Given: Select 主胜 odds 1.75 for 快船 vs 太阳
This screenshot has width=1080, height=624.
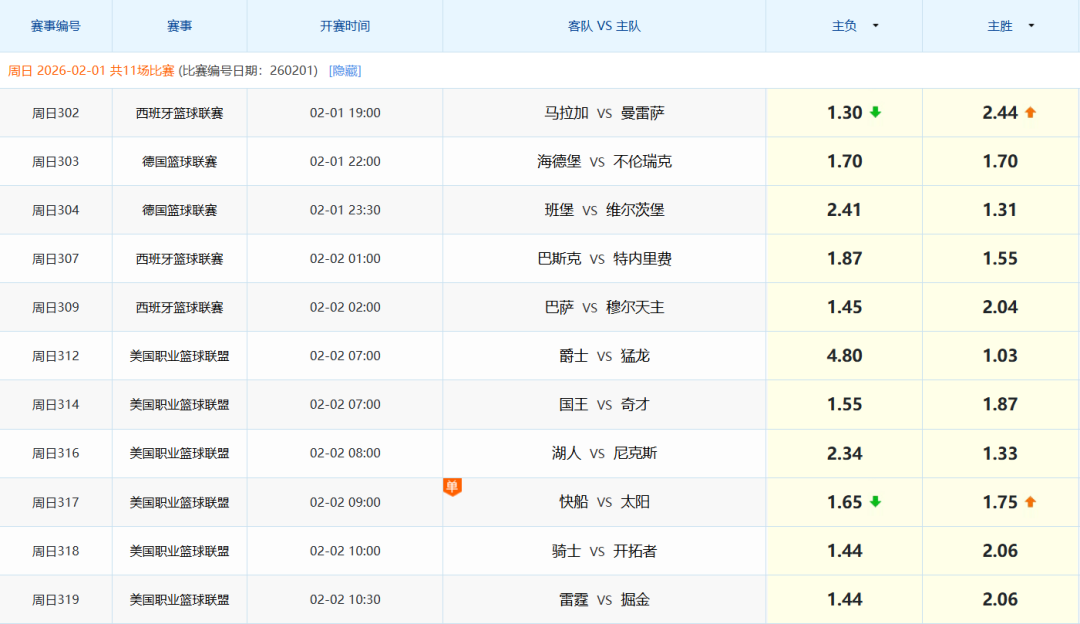Looking at the screenshot, I should [1000, 502].
